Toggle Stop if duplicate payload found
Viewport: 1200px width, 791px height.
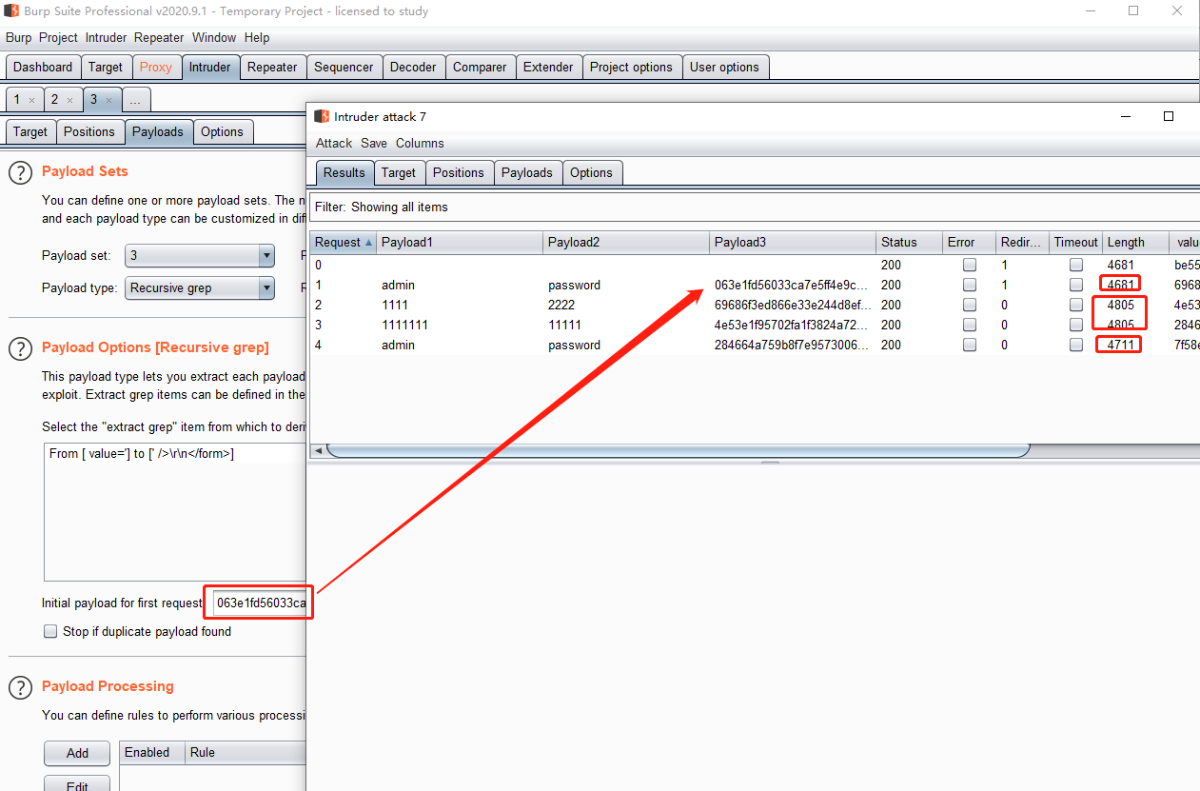(x=50, y=632)
